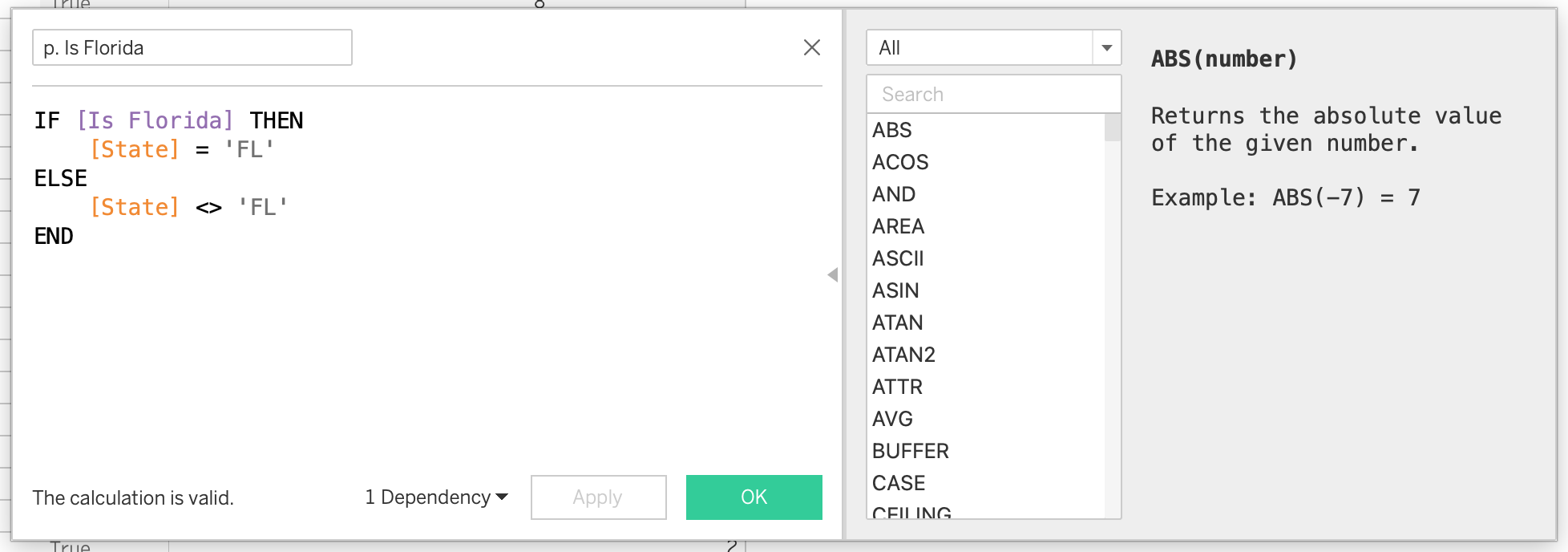Choose ATAN2 in the function list
Screen dimensions: 1568x552
coord(903,355)
